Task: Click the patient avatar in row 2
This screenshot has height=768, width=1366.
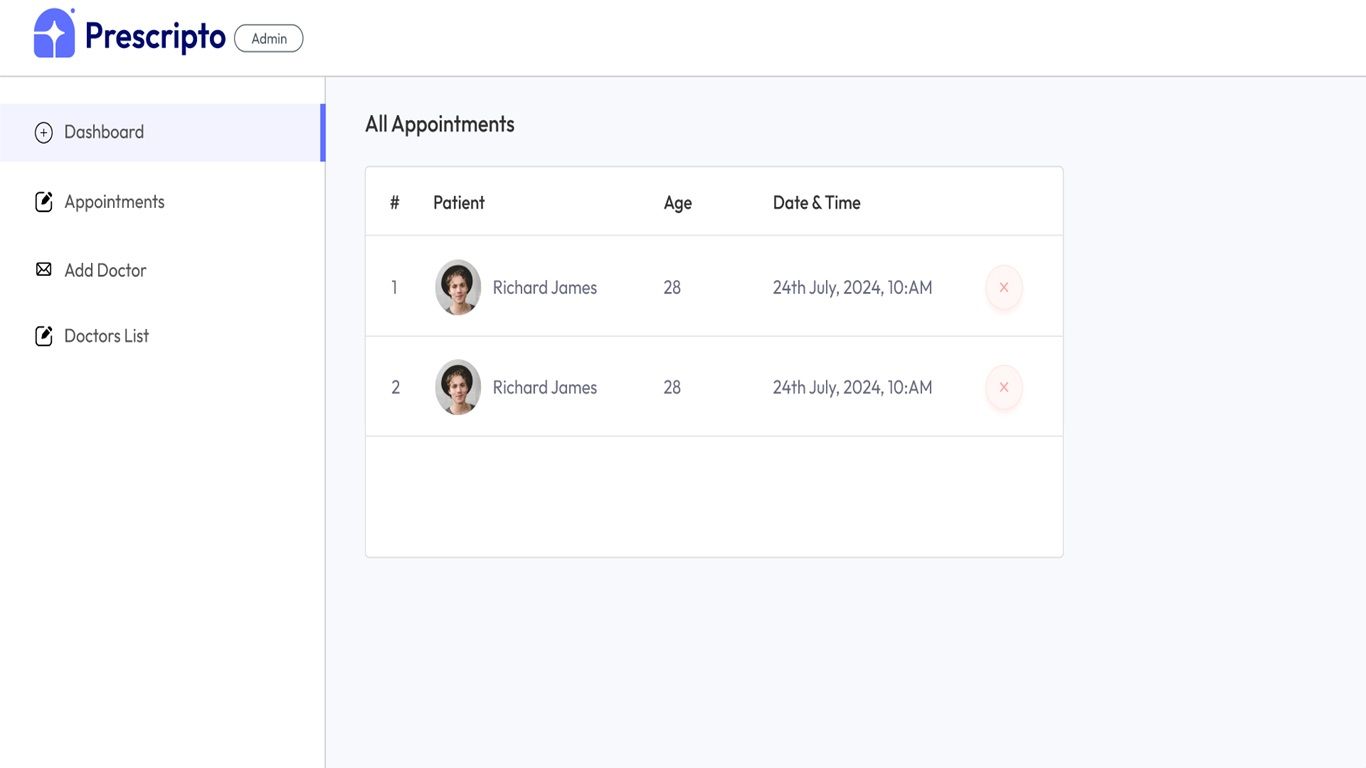Action: click(x=458, y=388)
